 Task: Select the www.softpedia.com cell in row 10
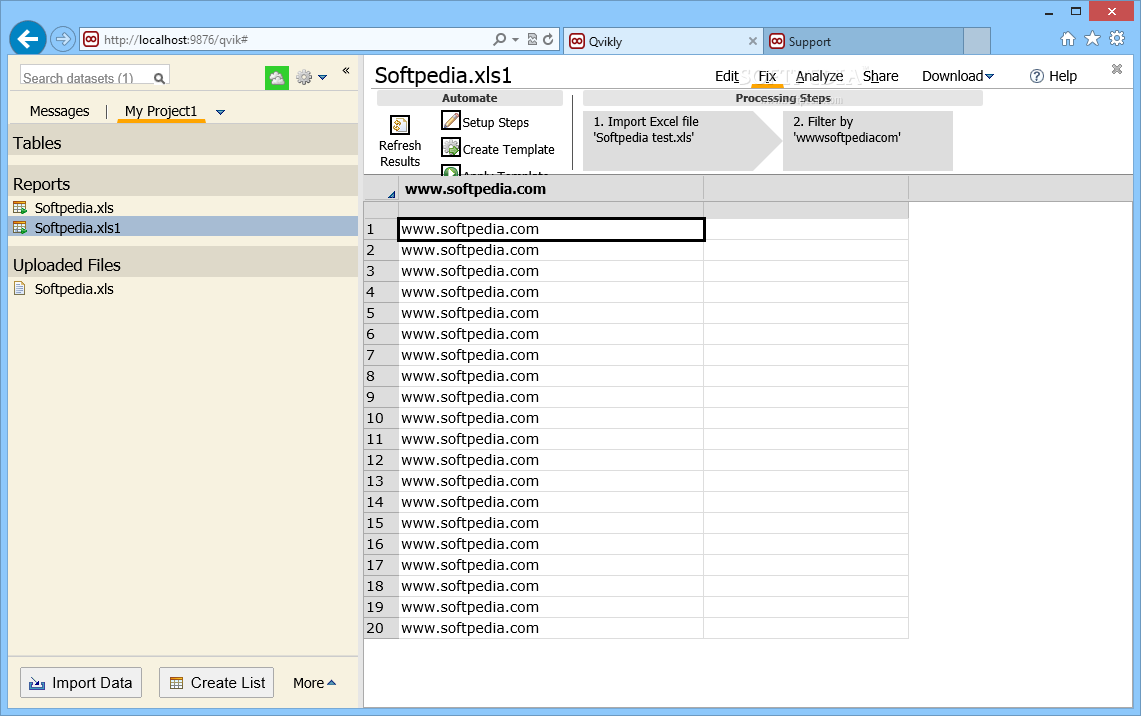click(551, 418)
